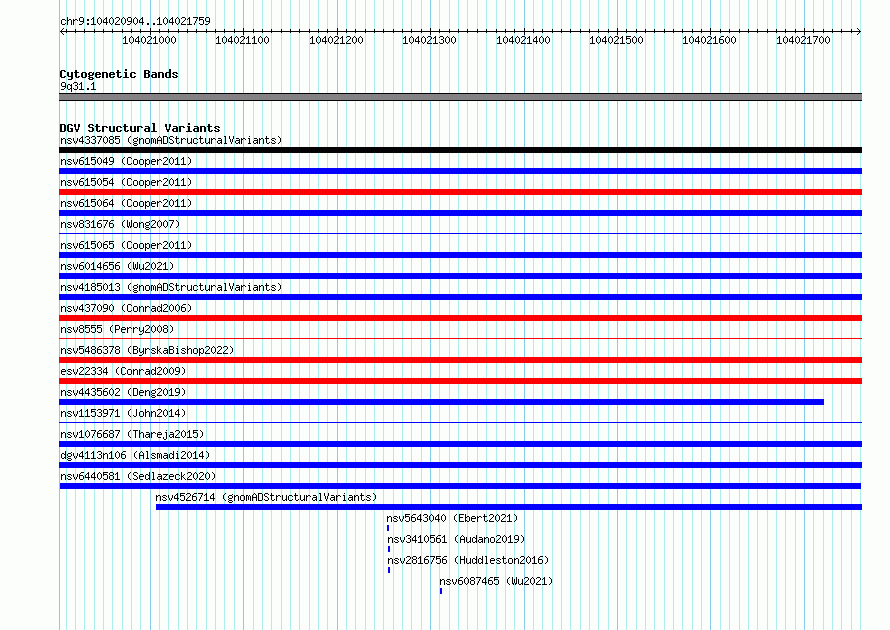The width and height of the screenshot is (890, 630).
Task: Select the red nsv5486378 variant bar
Action: 460,360
